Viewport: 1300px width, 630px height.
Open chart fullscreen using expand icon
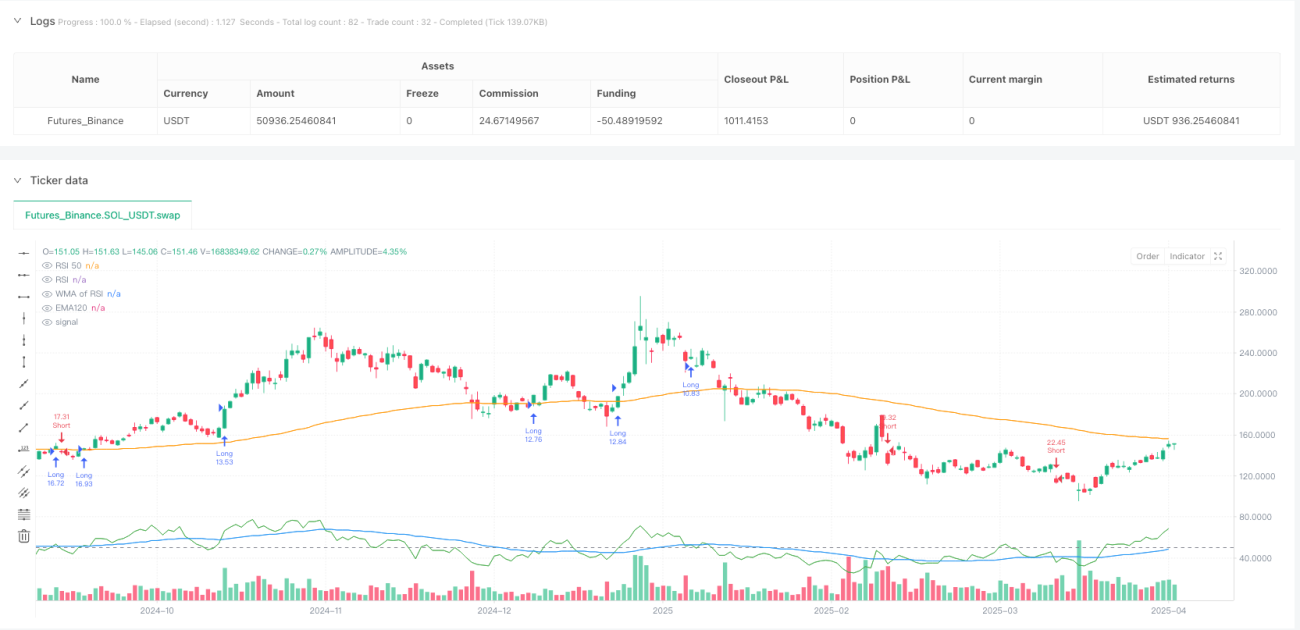[x=1218, y=256]
